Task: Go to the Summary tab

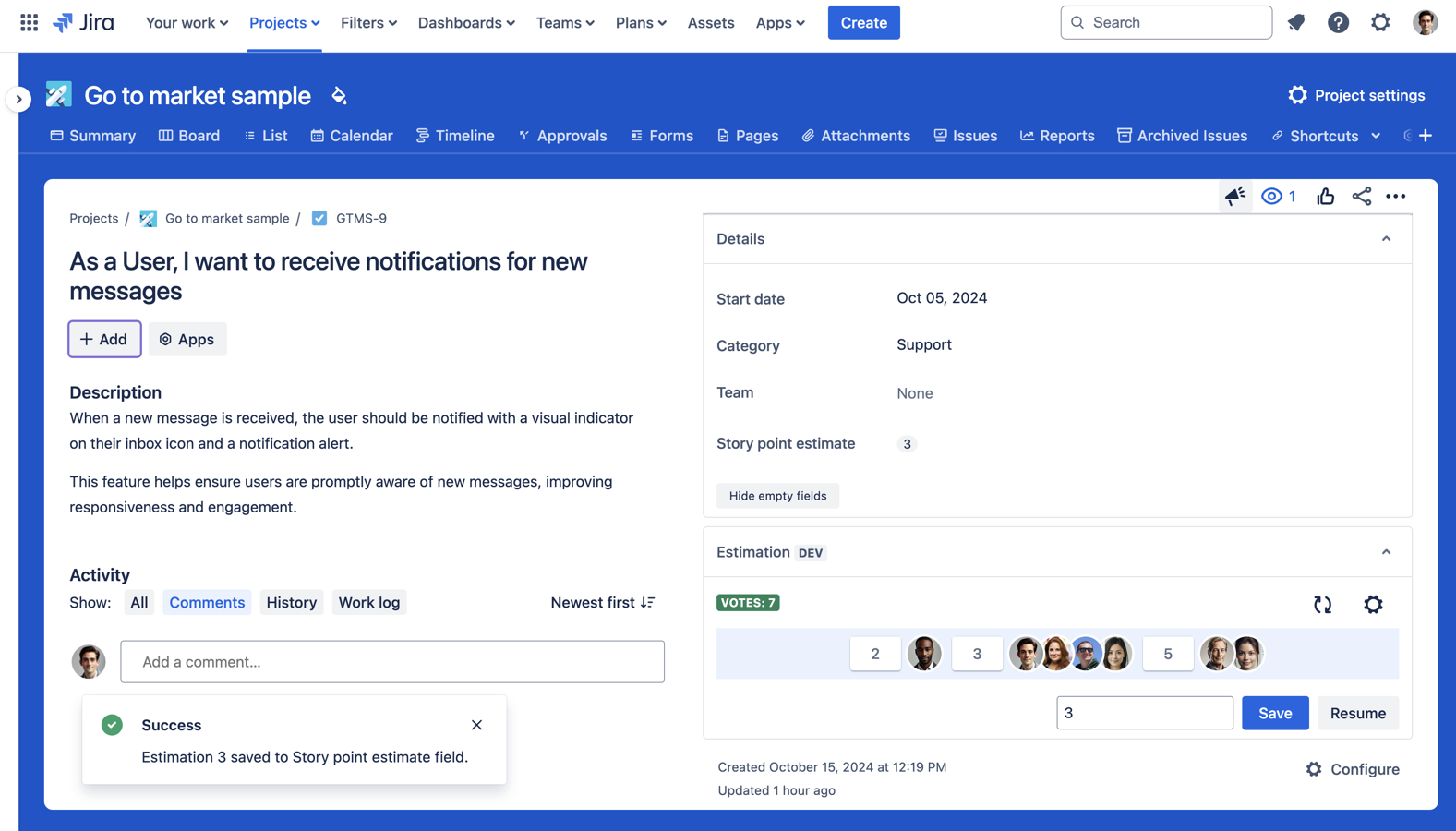Action: tap(92, 136)
